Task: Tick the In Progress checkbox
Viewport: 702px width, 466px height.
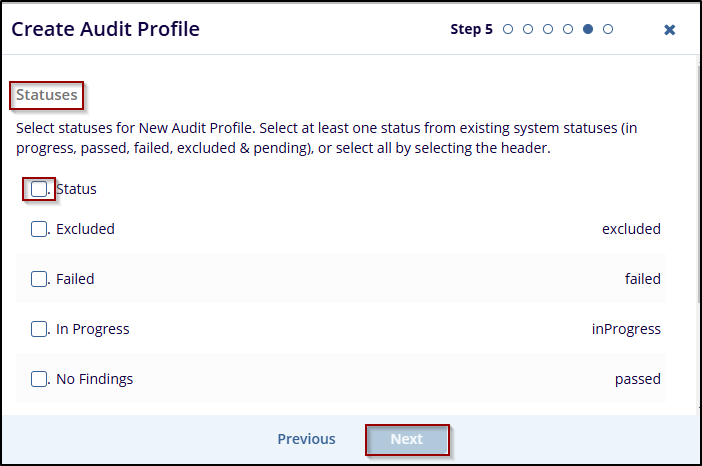Action: (x=39, y=329)
